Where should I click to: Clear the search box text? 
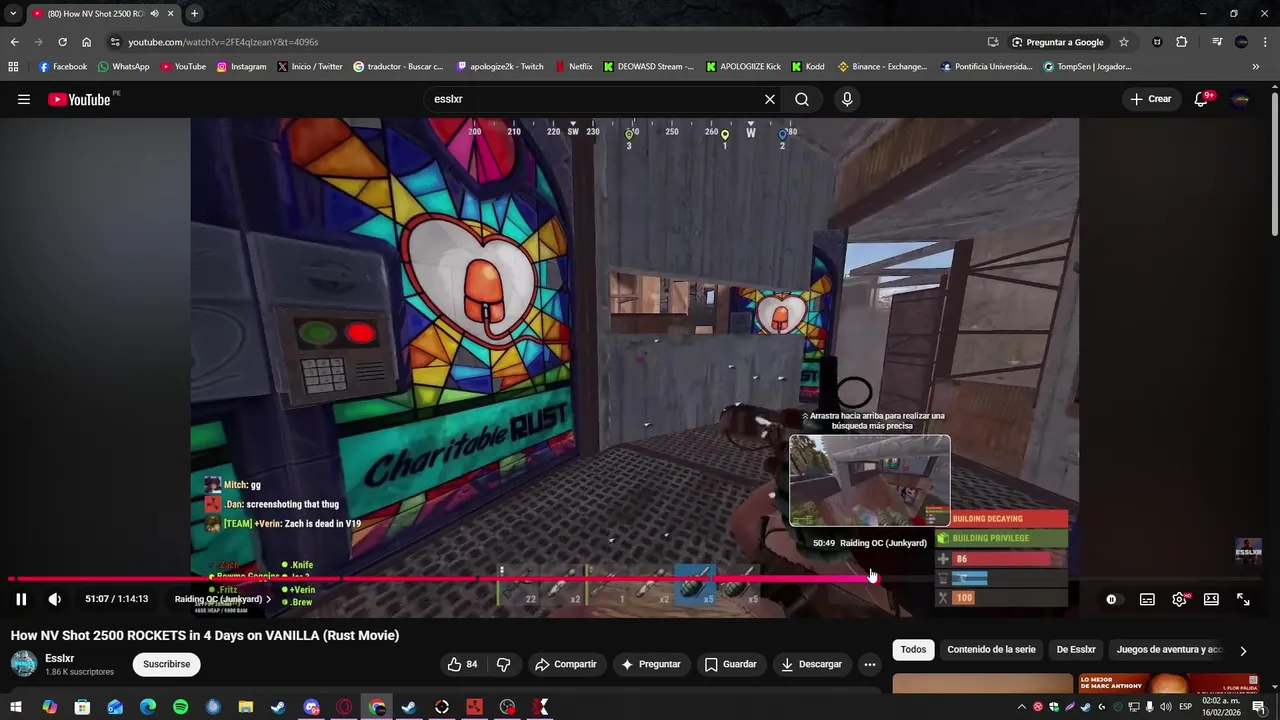click(770, 99)
